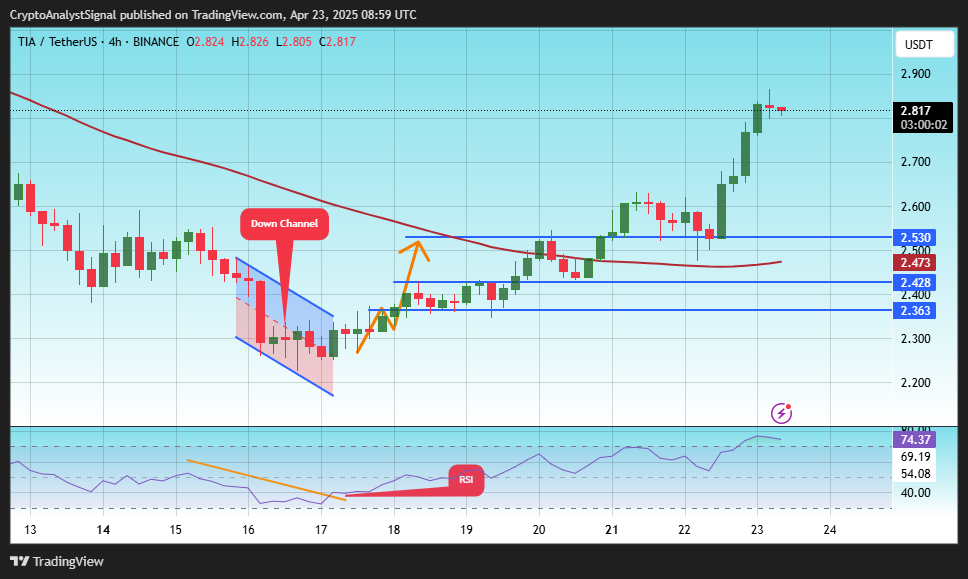Click the 2.600 price scale label
The image size is (968, 579).
click(916, 207)
